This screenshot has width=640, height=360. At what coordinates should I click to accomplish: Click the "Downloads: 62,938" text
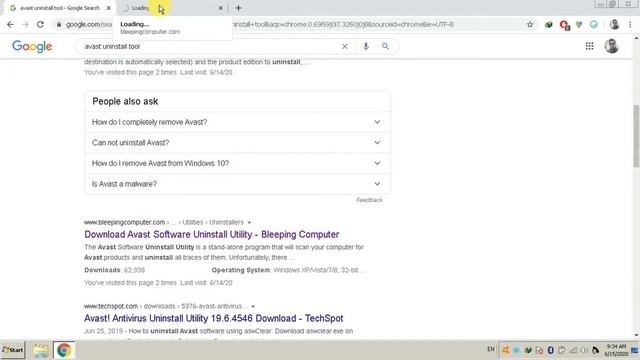[x=114, y=270]
